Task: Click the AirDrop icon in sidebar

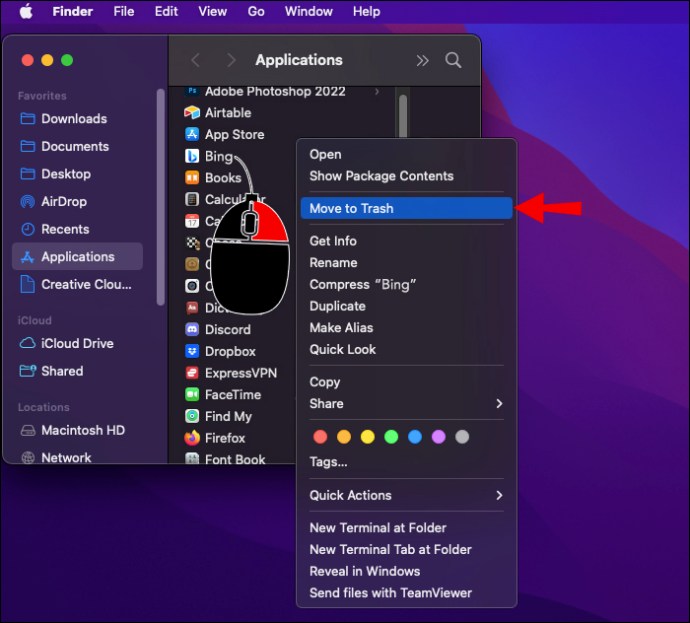Action: pos(28,202)
